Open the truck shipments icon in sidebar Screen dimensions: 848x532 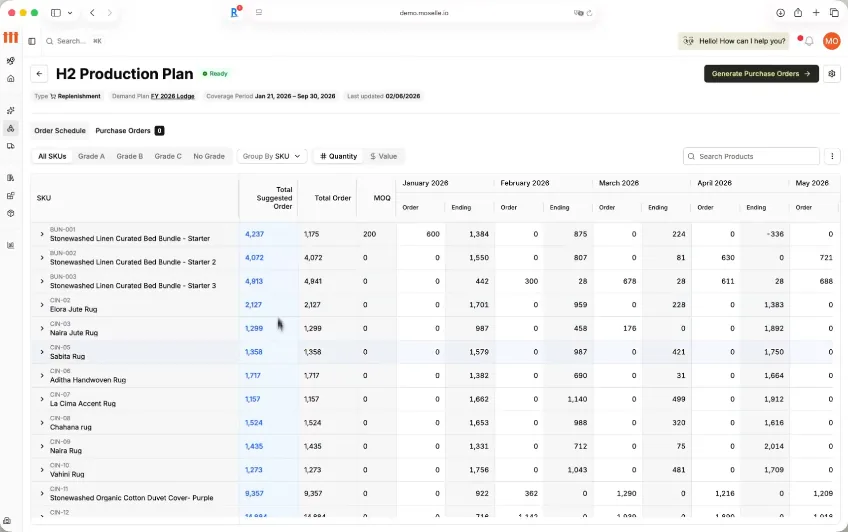point(10,146)
